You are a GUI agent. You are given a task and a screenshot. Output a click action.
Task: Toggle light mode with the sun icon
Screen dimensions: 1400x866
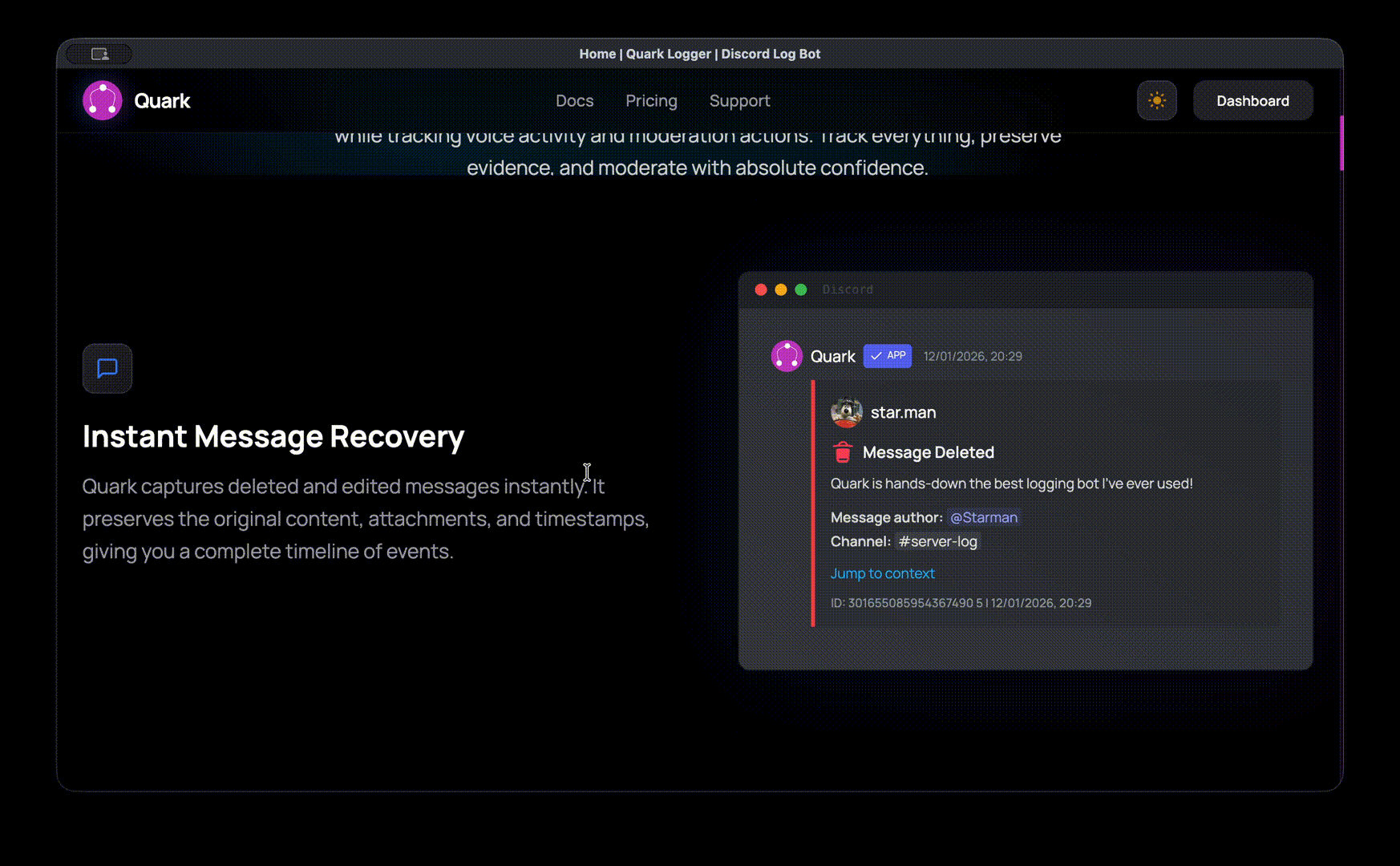pos(1157,100)
